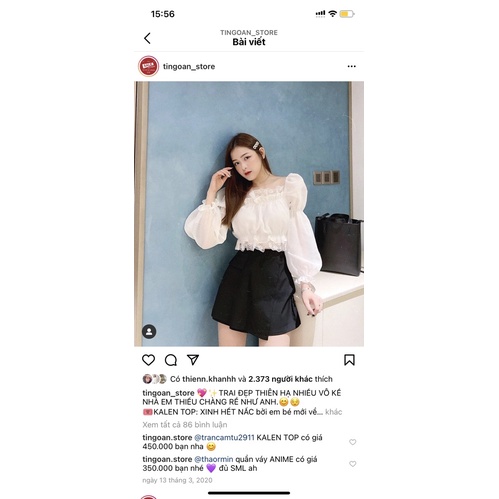Image resolution: width=499 pixels, height=499 pixels.
Task: Share post via paper plane icon
Action: click(193, 360)
